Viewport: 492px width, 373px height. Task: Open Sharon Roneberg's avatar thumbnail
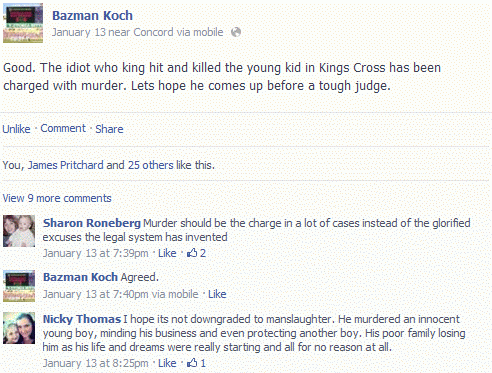click(x=19, y=231)
